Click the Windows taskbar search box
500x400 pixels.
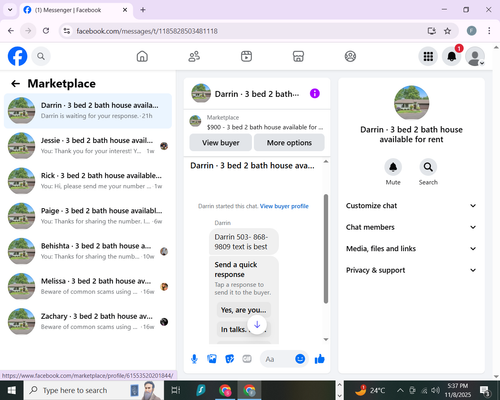coord(93,390)
